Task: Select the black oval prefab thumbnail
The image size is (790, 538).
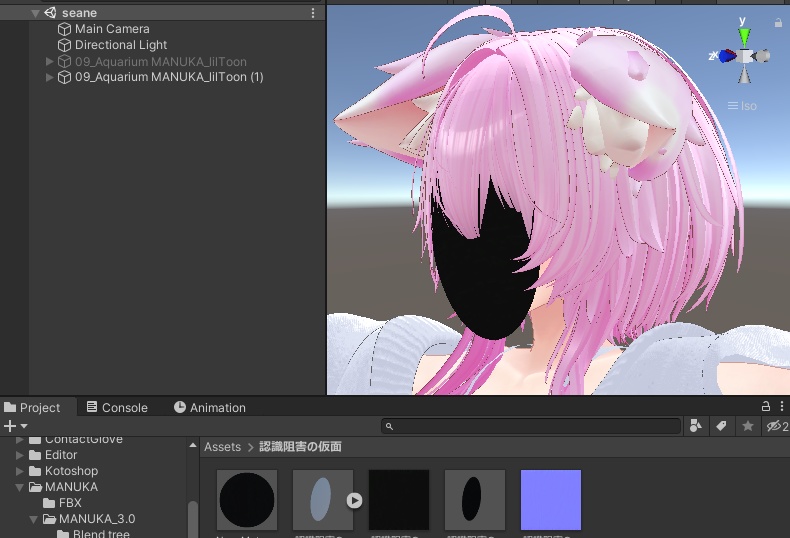Action: 475,500
